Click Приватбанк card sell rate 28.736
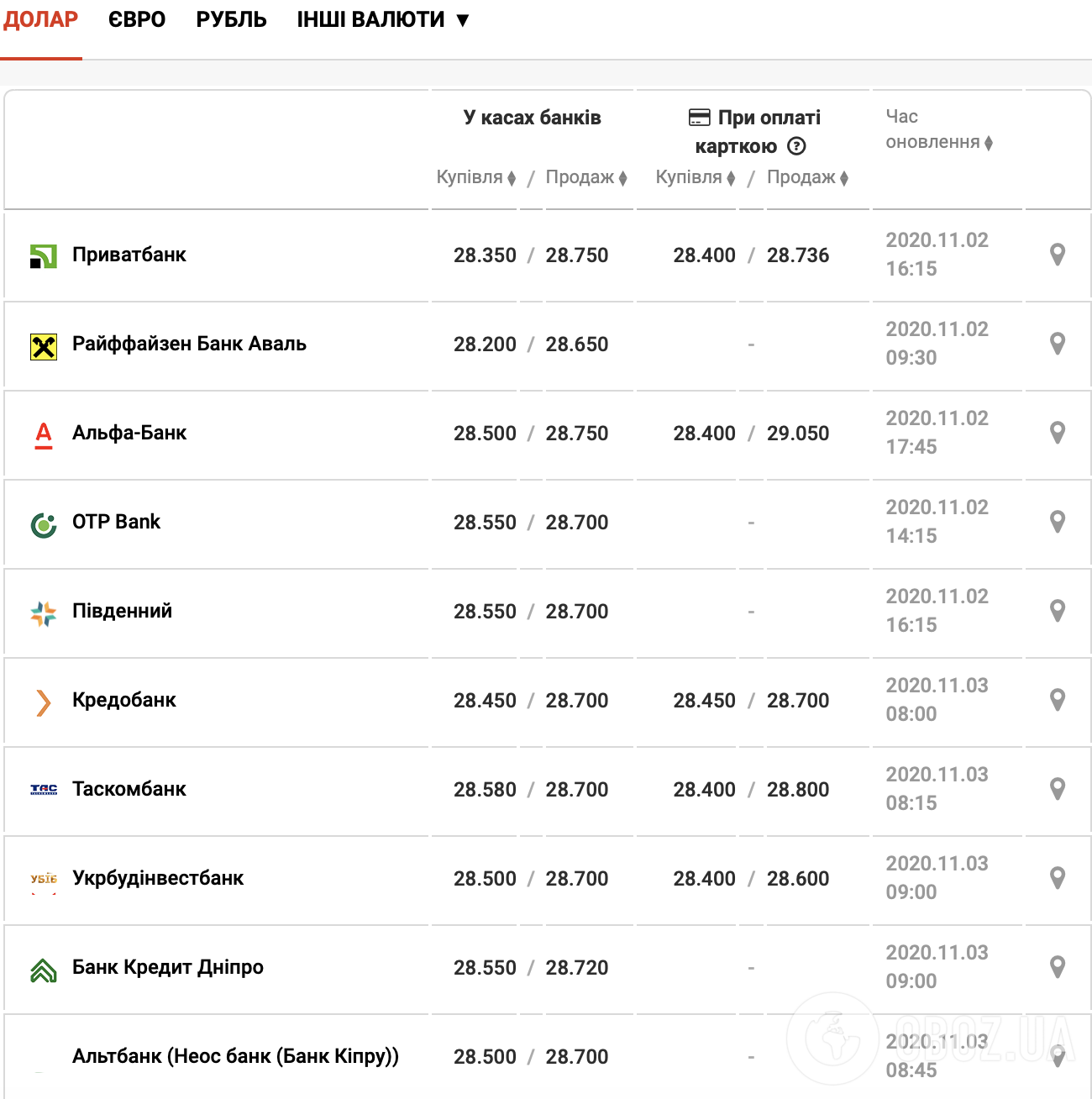 point(798,255)
